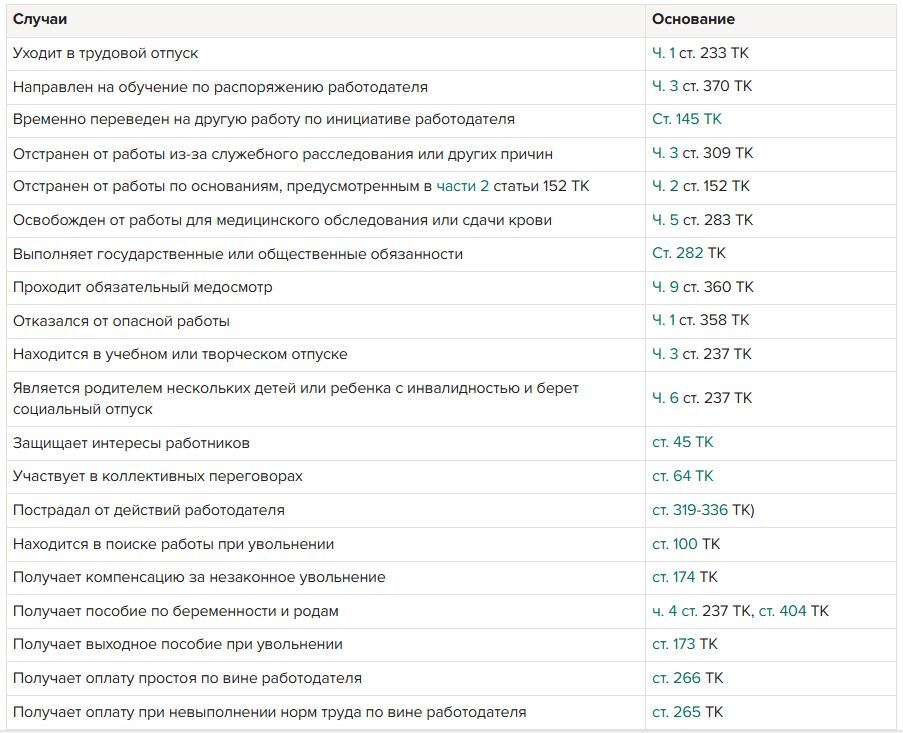Open the 'Ч. 2' link for ст. 152 ТК
This screenshot has height=733, width=903.
(x=665, y=187)
